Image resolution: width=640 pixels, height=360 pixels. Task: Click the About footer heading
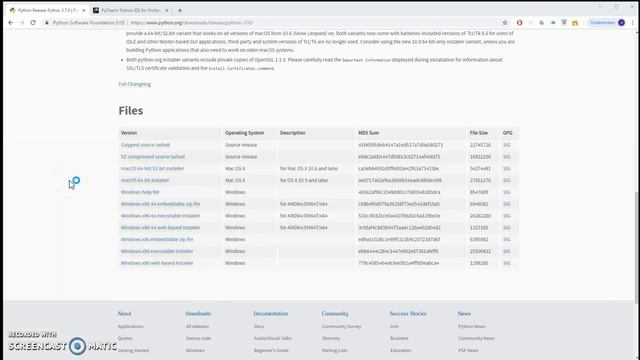pos(124,313)
